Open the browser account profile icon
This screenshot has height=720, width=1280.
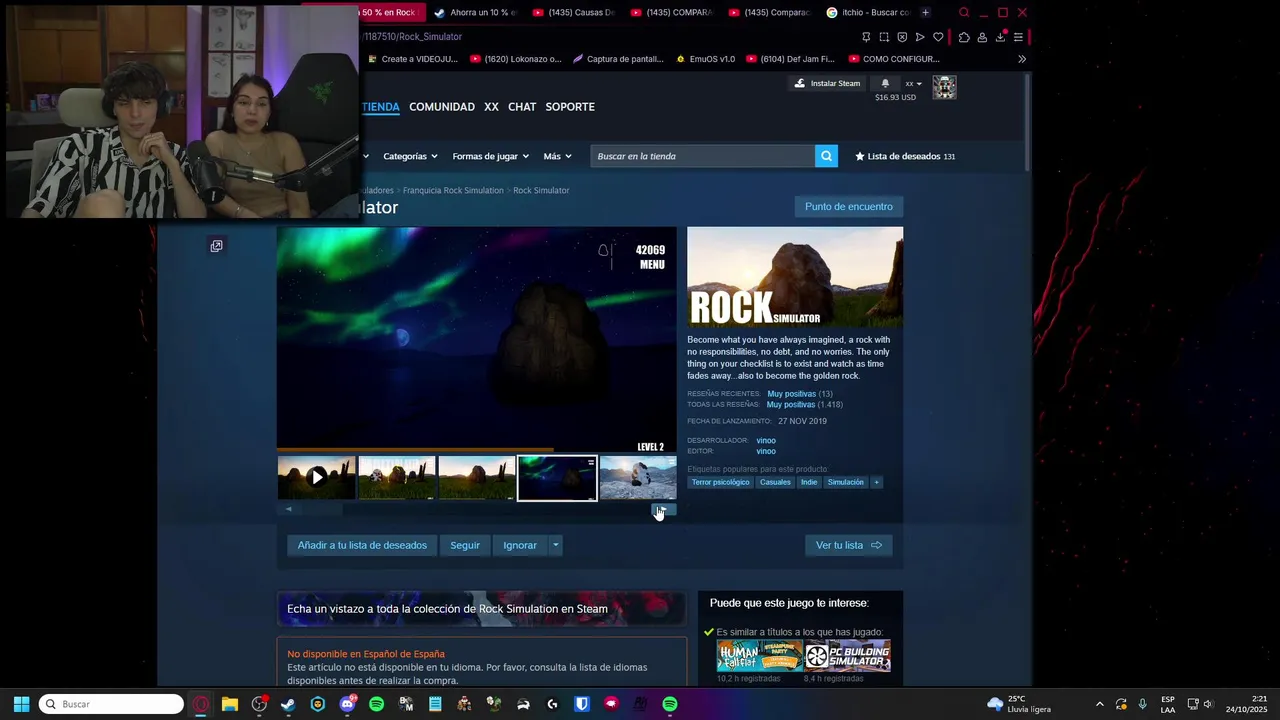pos(982,37)
